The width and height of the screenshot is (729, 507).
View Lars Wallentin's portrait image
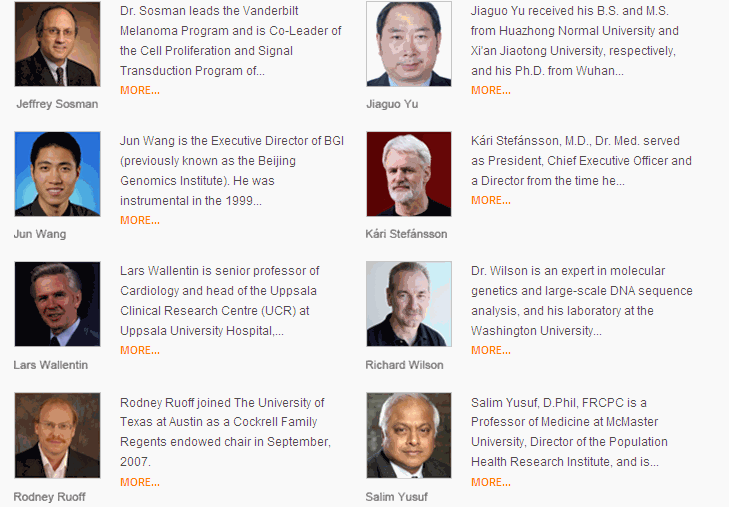coord(57,304)
